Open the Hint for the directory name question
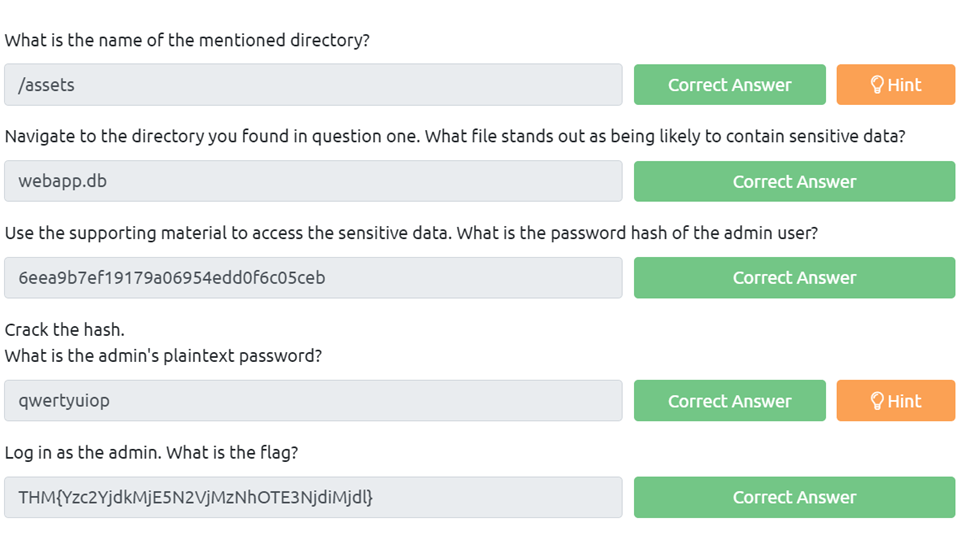Screen dimensions: 975x540 pos(896,85)
